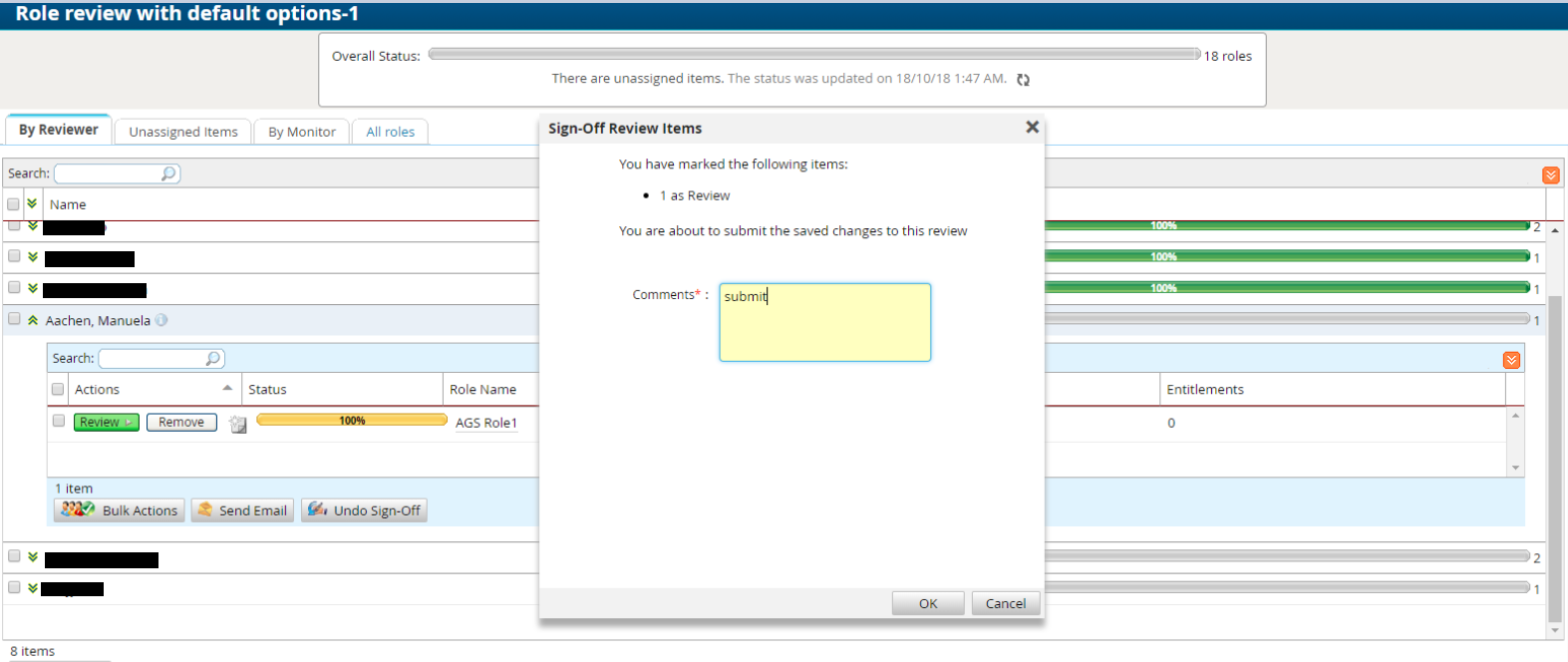Viewport: 1568px width, 662px height.
Task: Check the AGS Role1 row checkbox
Action: [x=59, y=421]
